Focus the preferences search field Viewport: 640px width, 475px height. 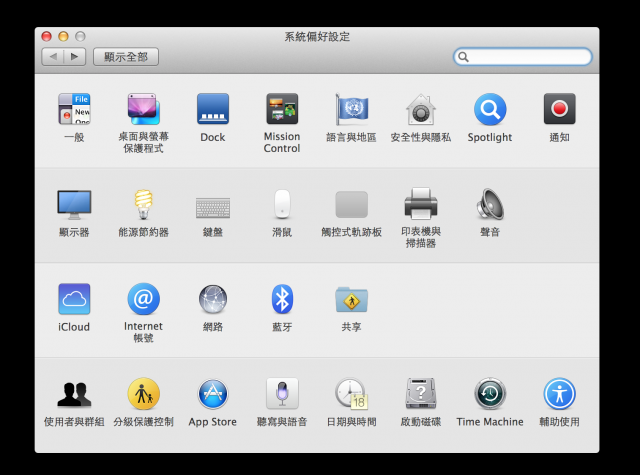click(x=522, y=57)
